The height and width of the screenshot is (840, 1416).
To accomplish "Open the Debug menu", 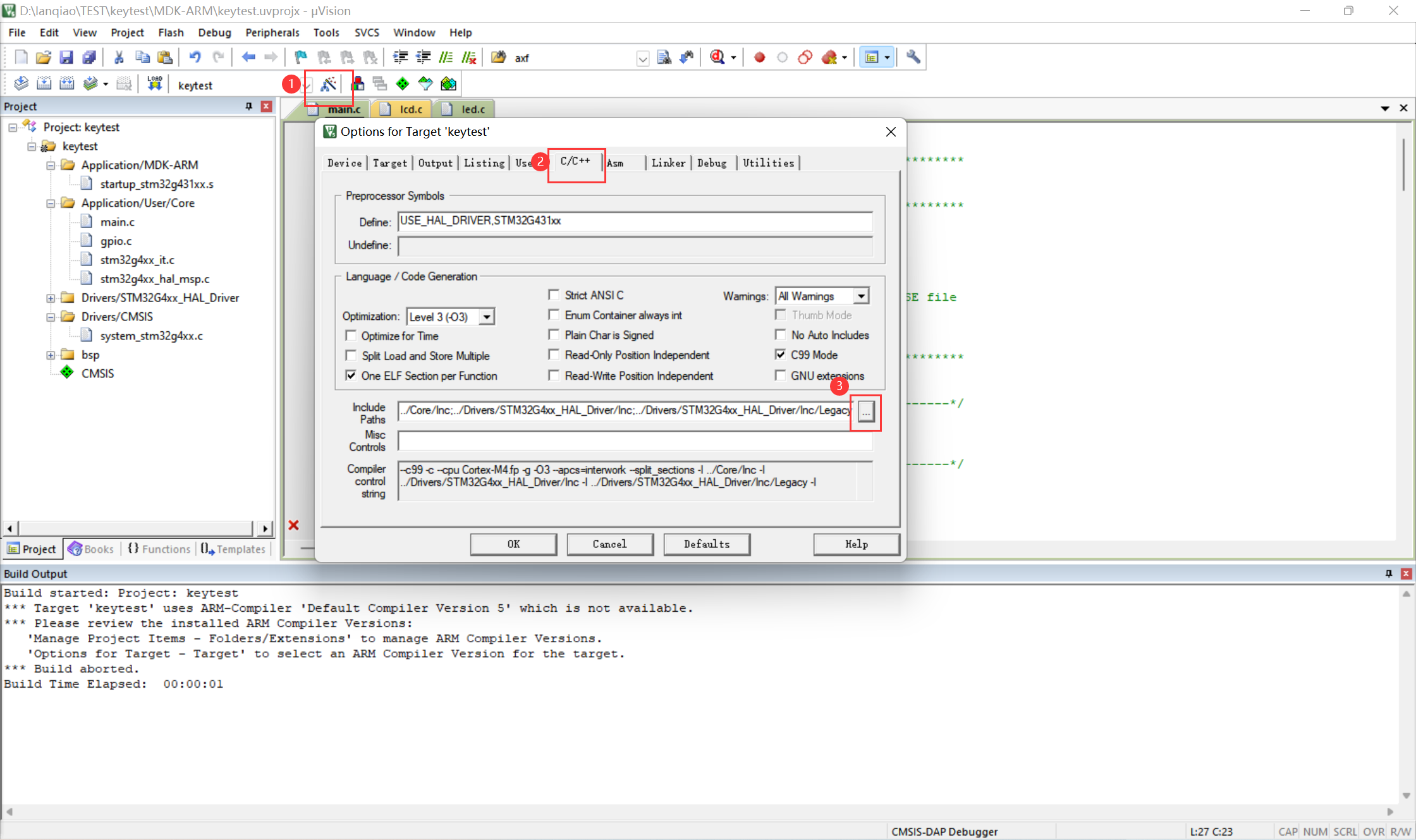I will pos(214,32).
